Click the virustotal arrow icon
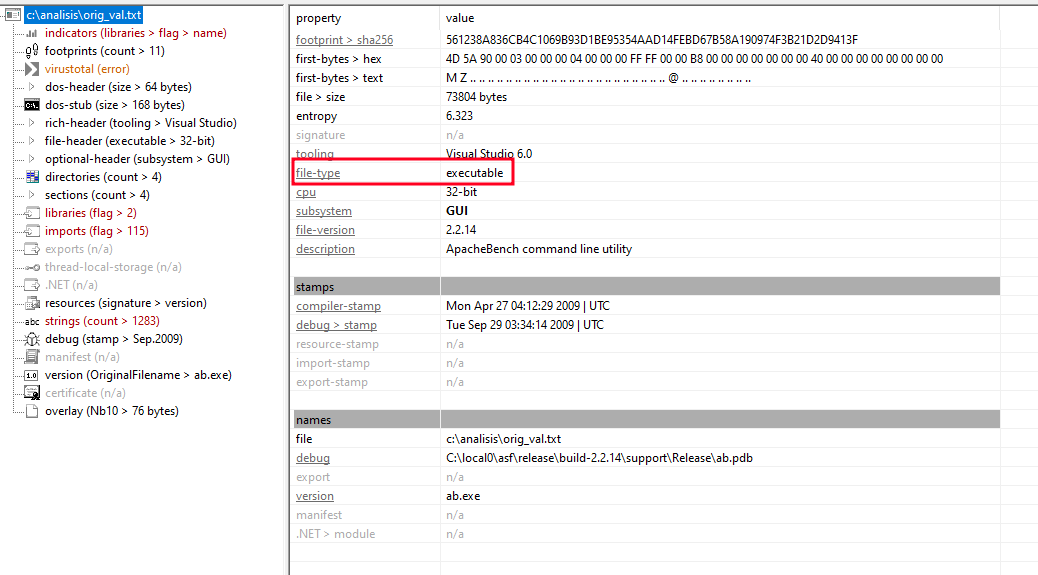Viewport: 1038px width, 575px height. 31,69
